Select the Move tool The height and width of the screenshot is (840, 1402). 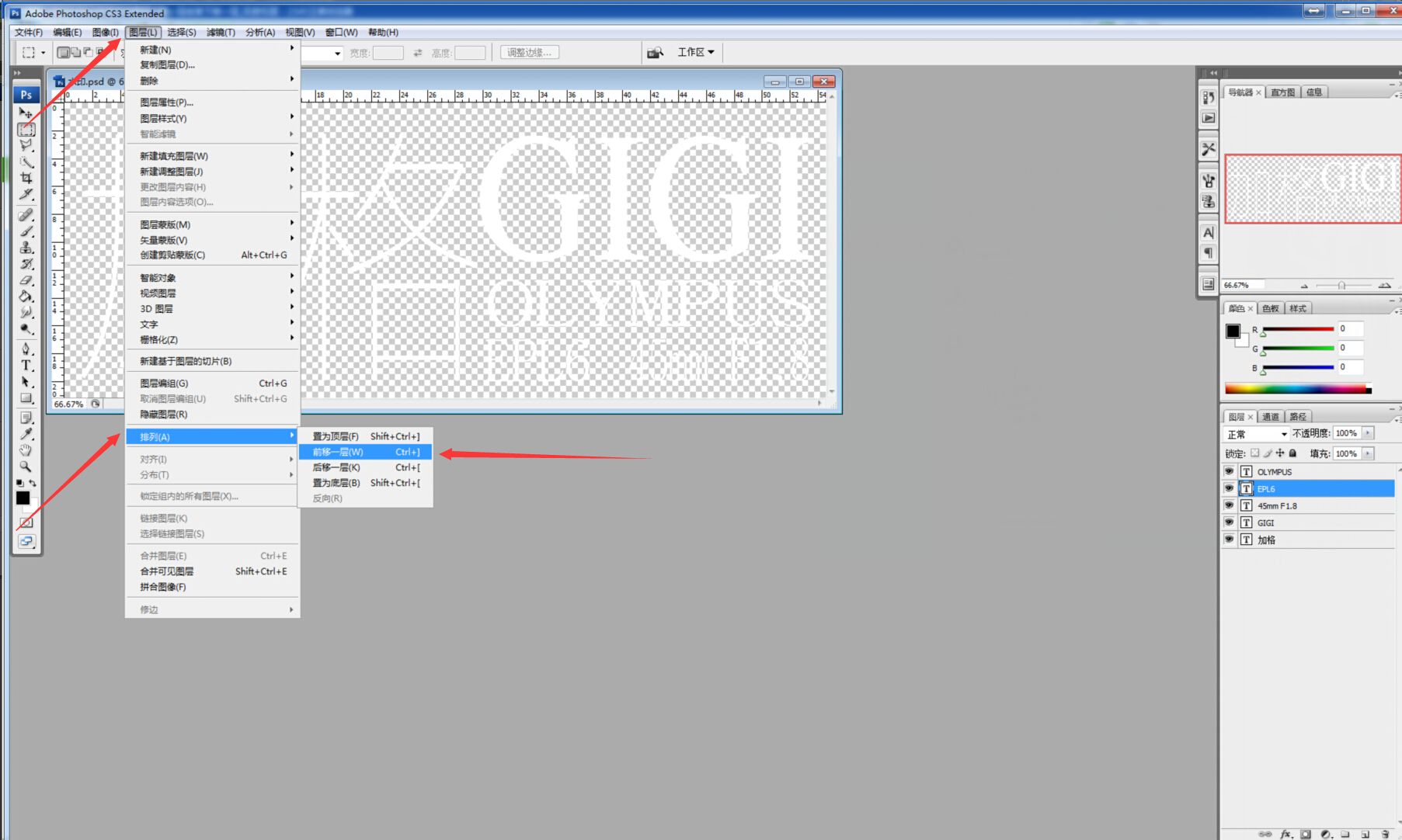[x=26, y=113]
